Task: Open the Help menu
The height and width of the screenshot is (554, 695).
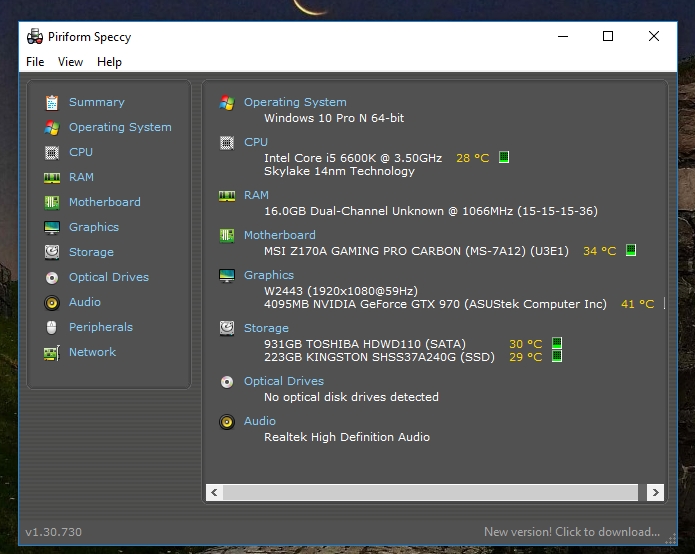Action: (x=109, y=62)
